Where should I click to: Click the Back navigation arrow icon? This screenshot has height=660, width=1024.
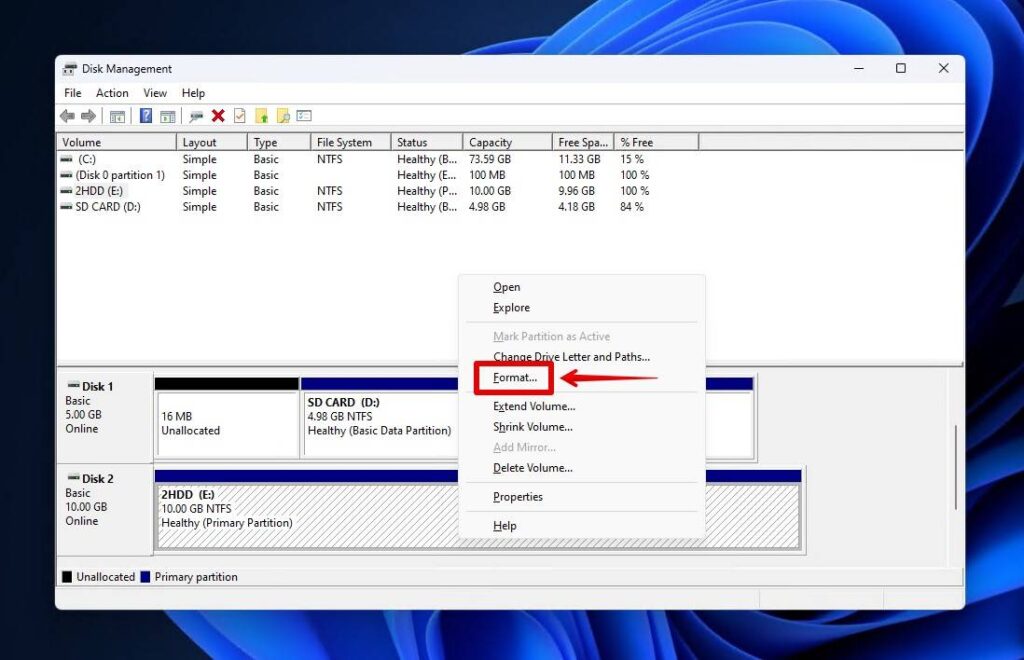coord(66,115)
